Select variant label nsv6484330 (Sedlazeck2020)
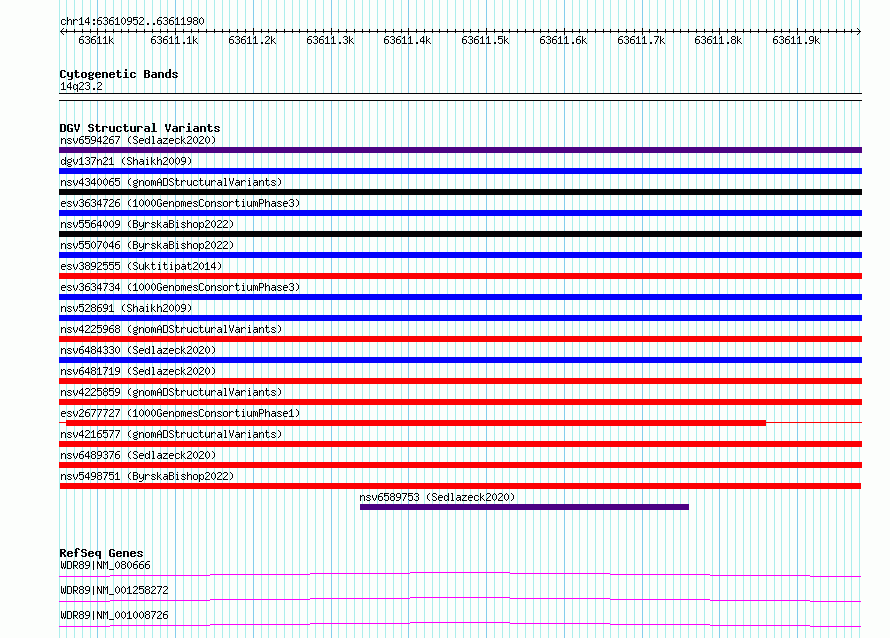The height and width of the screenshot is (638, 890). tap(138, 350)
